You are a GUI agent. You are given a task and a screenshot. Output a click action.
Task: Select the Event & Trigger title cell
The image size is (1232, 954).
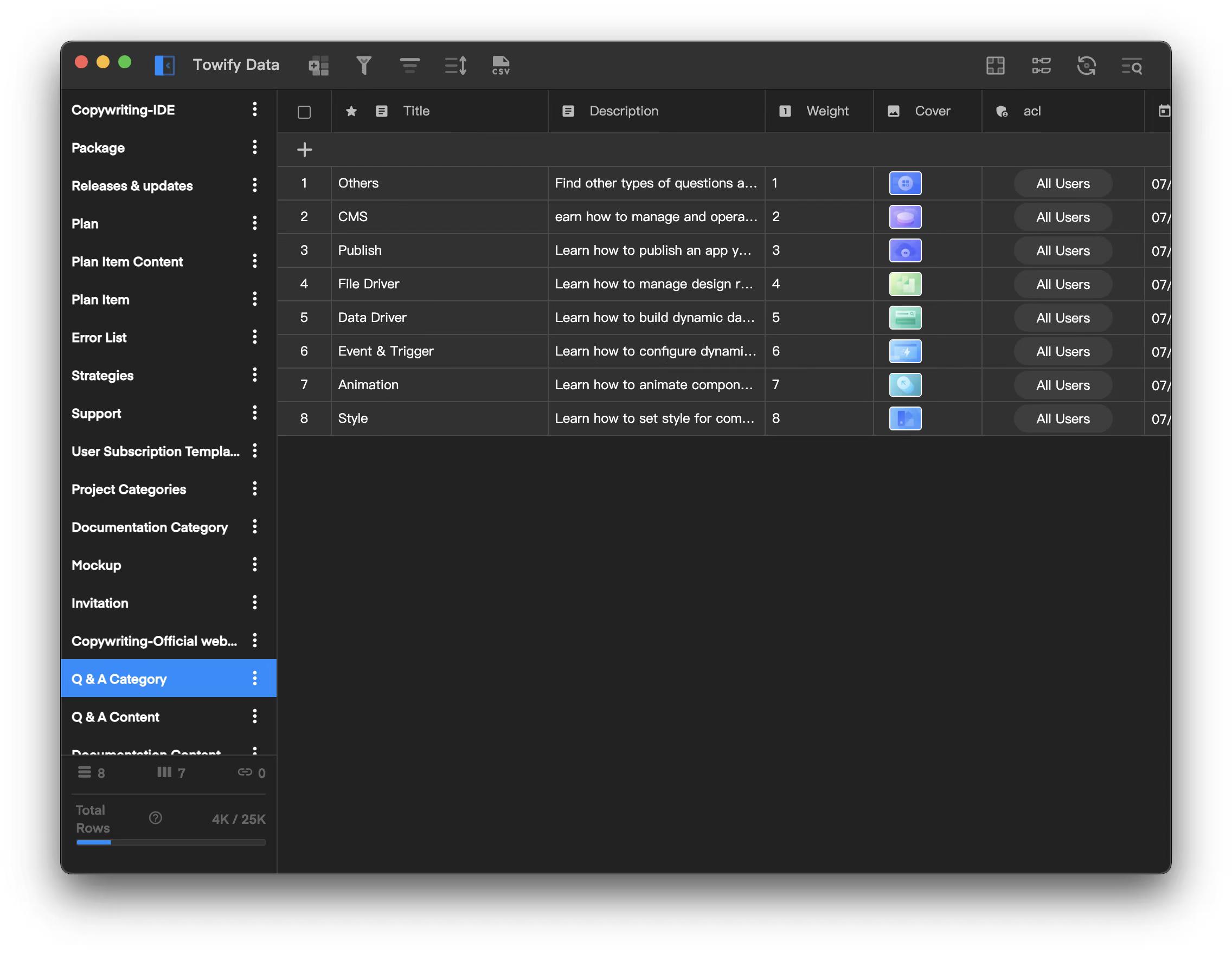(439, 351)
